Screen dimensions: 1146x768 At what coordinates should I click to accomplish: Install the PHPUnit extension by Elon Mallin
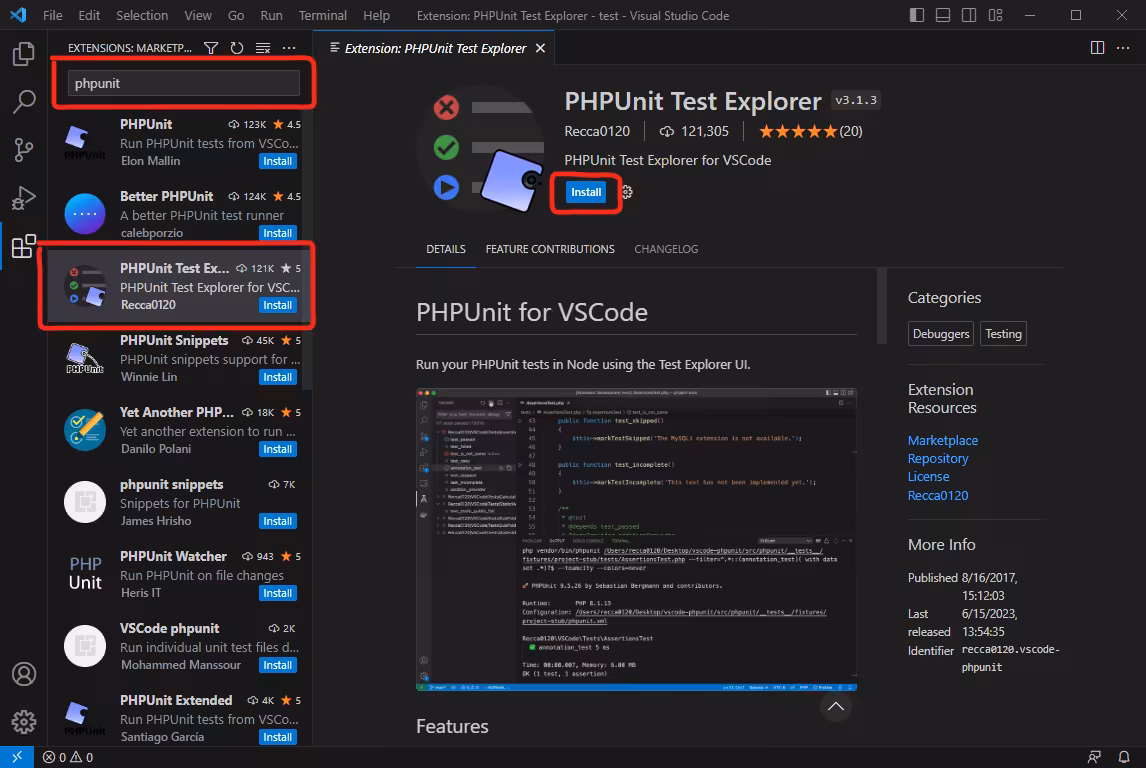[278, 161]
